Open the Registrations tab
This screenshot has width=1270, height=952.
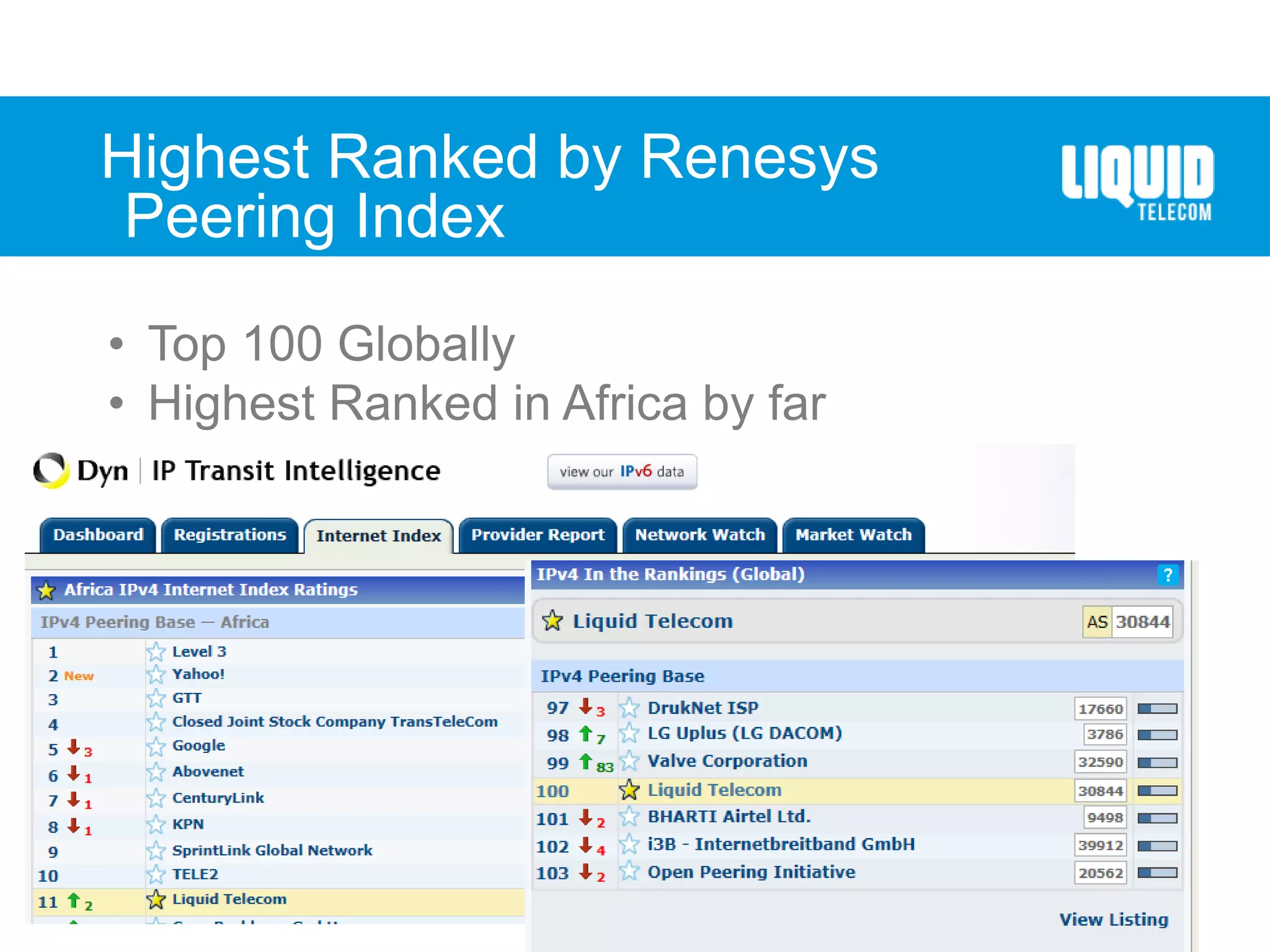(x=230, y=535)
